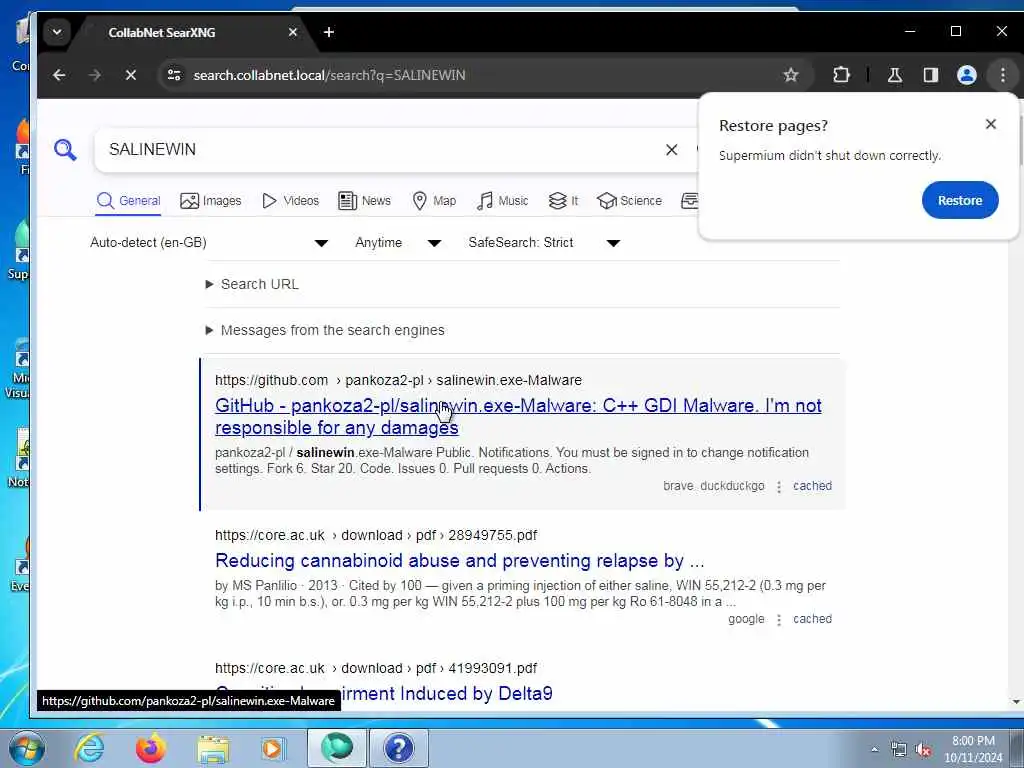Launch Firefox from taskbar
Viewport: 1024px width, 768px height.
pyautogui.click(x=151, y=748)
